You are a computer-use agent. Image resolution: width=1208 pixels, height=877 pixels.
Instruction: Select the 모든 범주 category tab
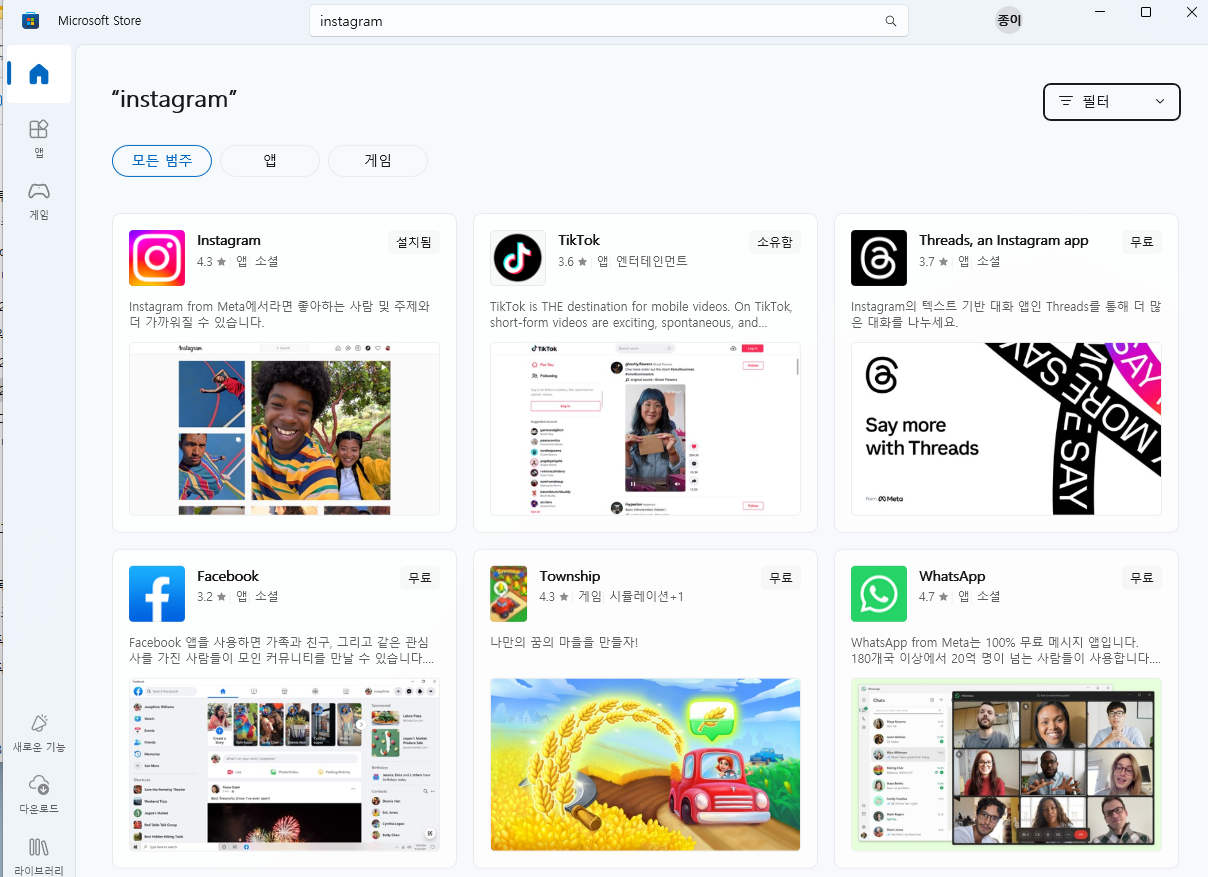pyautogui.click(x=162, y=161)
